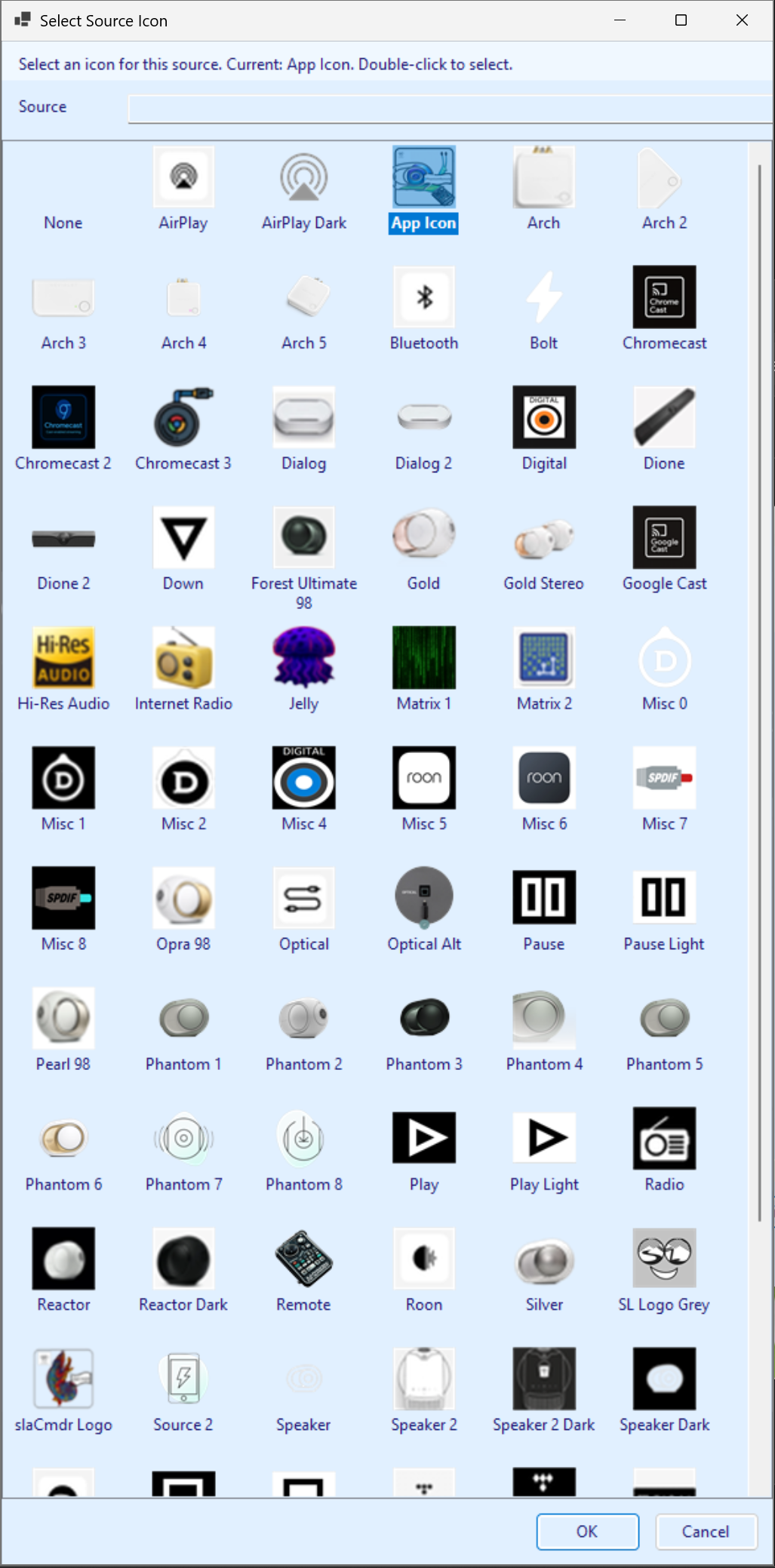The height and width of the screenshot is (1568, 775).
Task: Pick the Radio icon
Action: click(665, 1138)
